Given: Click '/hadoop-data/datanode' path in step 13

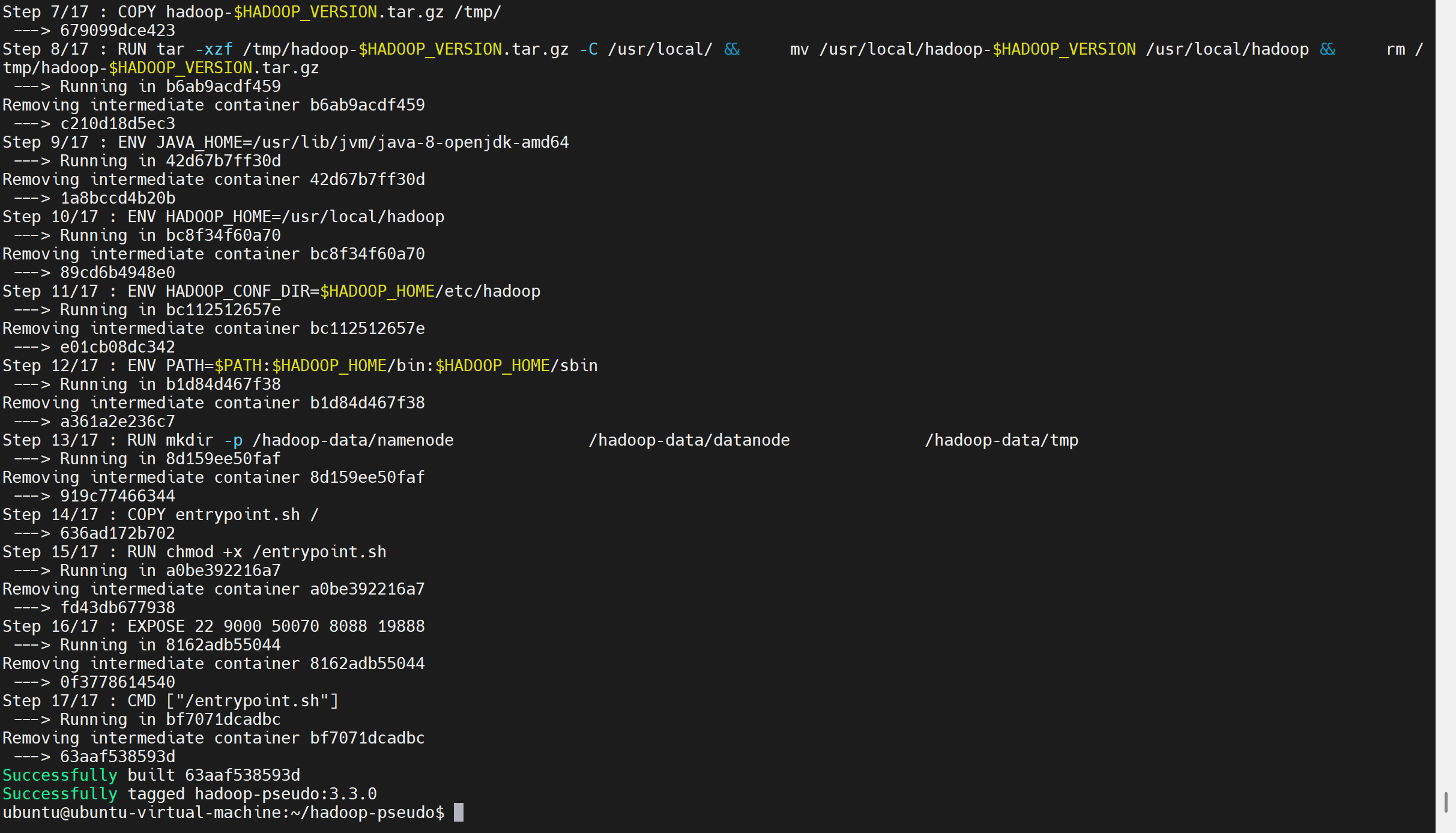Looking at the screenshot, I should [689, 440].
